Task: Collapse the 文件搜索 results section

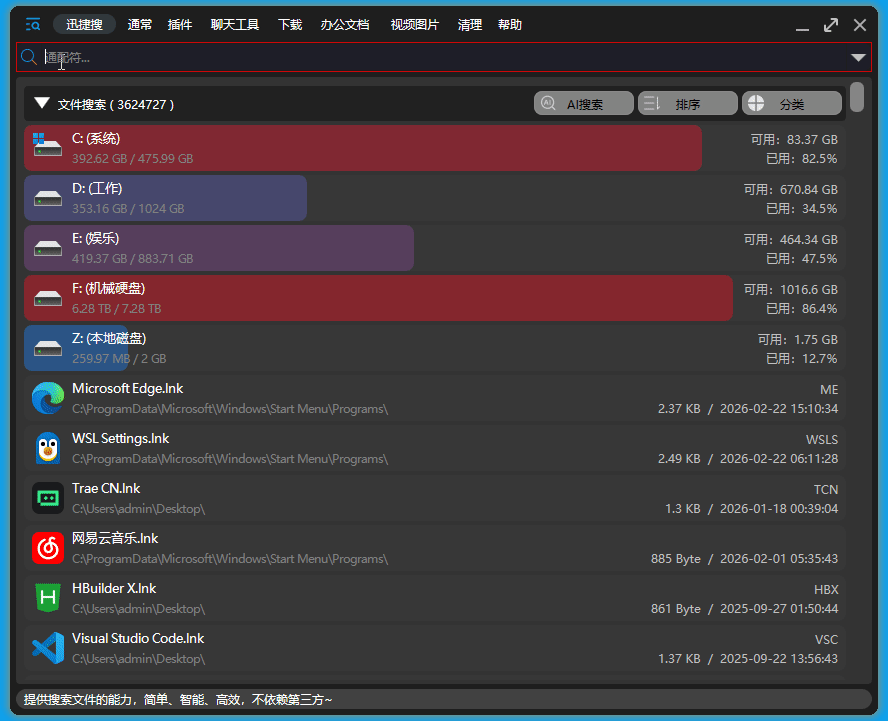Action: [42, 103]
